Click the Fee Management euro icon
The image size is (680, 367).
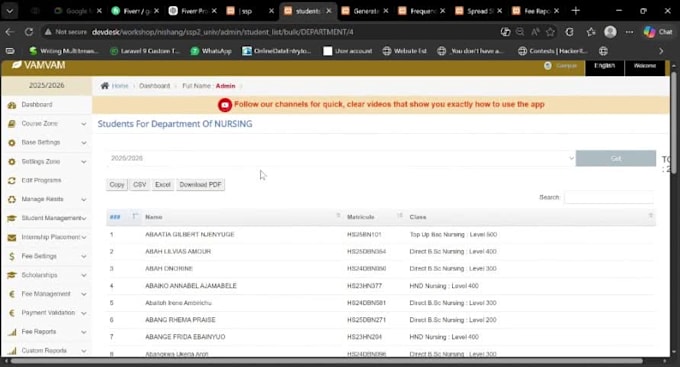click(x=12, y=294)
